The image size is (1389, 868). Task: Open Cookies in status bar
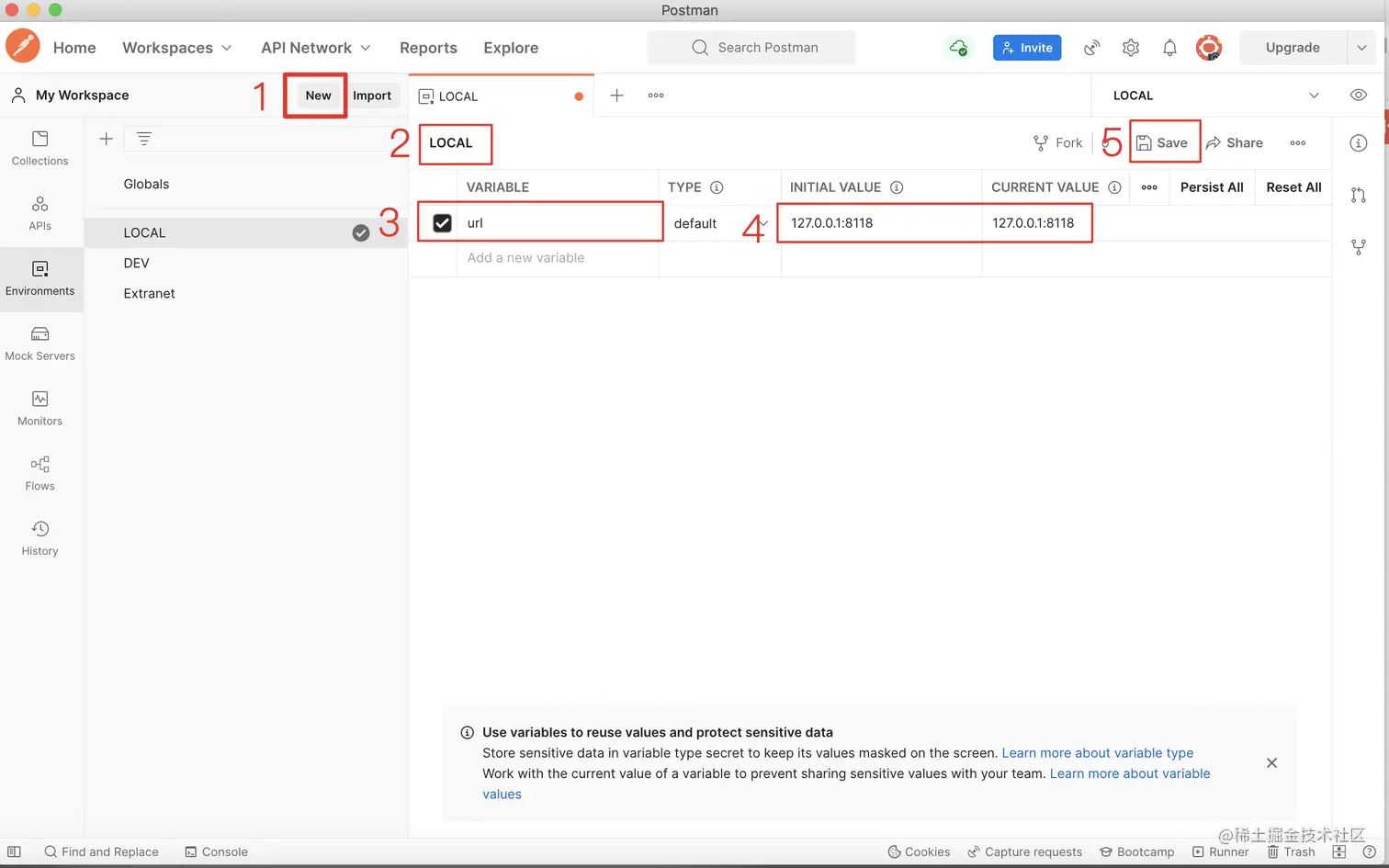tap(919, 852)
